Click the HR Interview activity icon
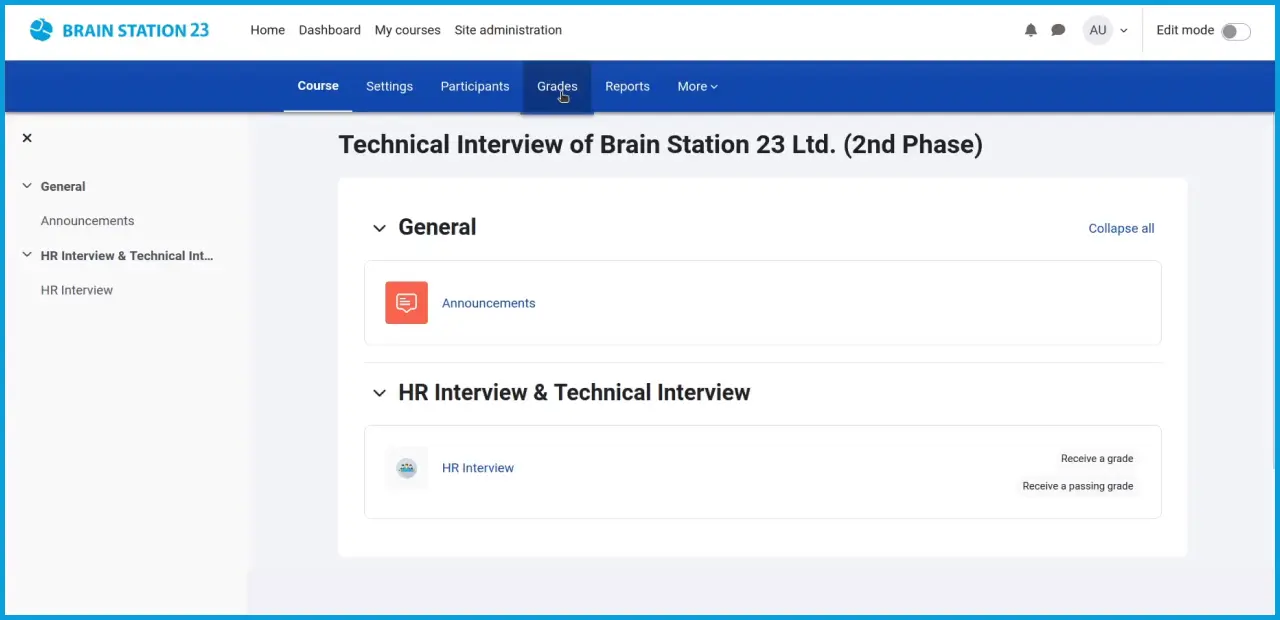This screenshot has height=620, width=1280. pos(406,467)
